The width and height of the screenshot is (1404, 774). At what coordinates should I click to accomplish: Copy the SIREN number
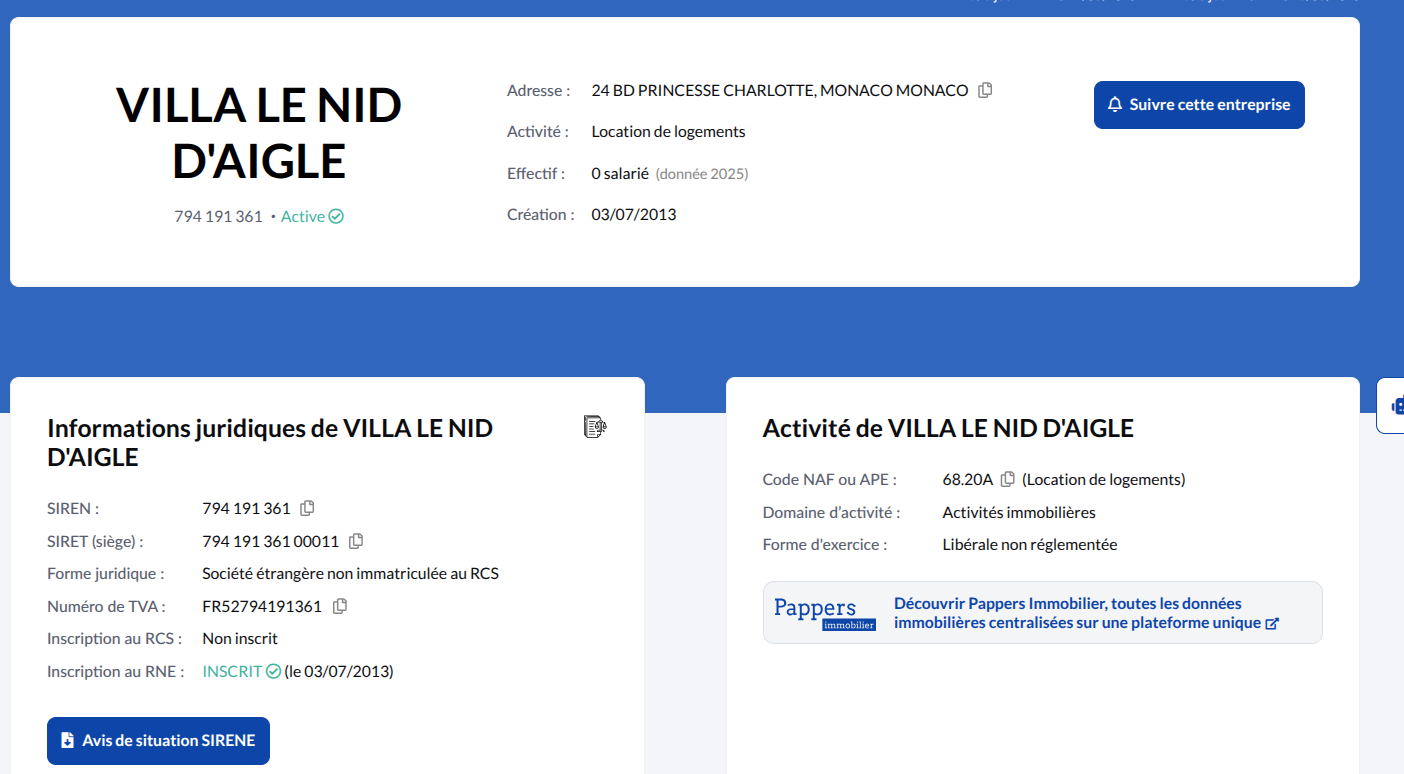307,508
